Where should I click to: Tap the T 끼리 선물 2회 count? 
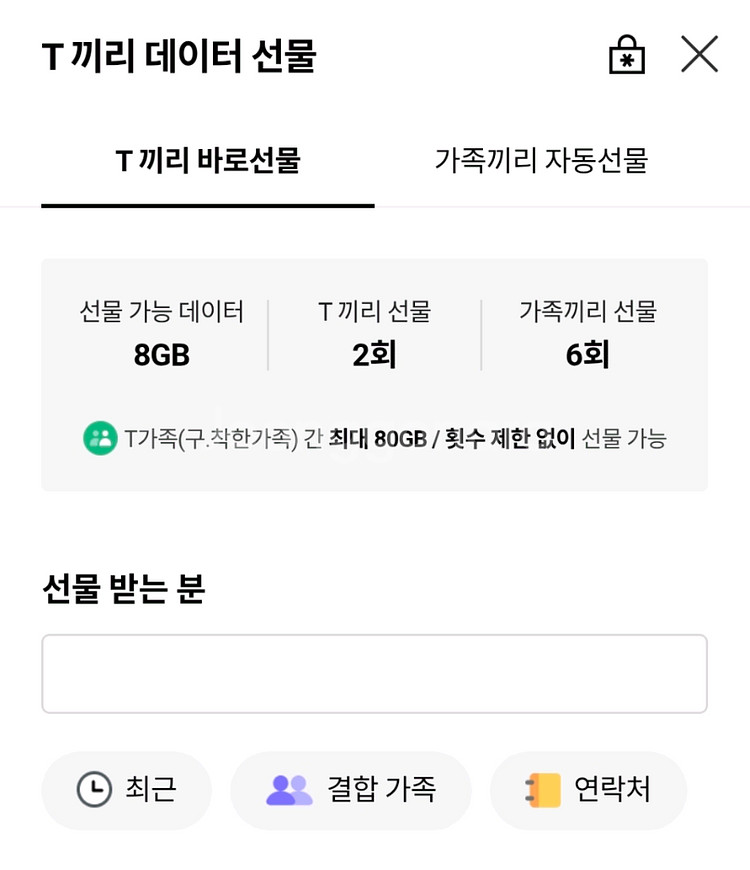pyautogui.click(x=374, y=355)
